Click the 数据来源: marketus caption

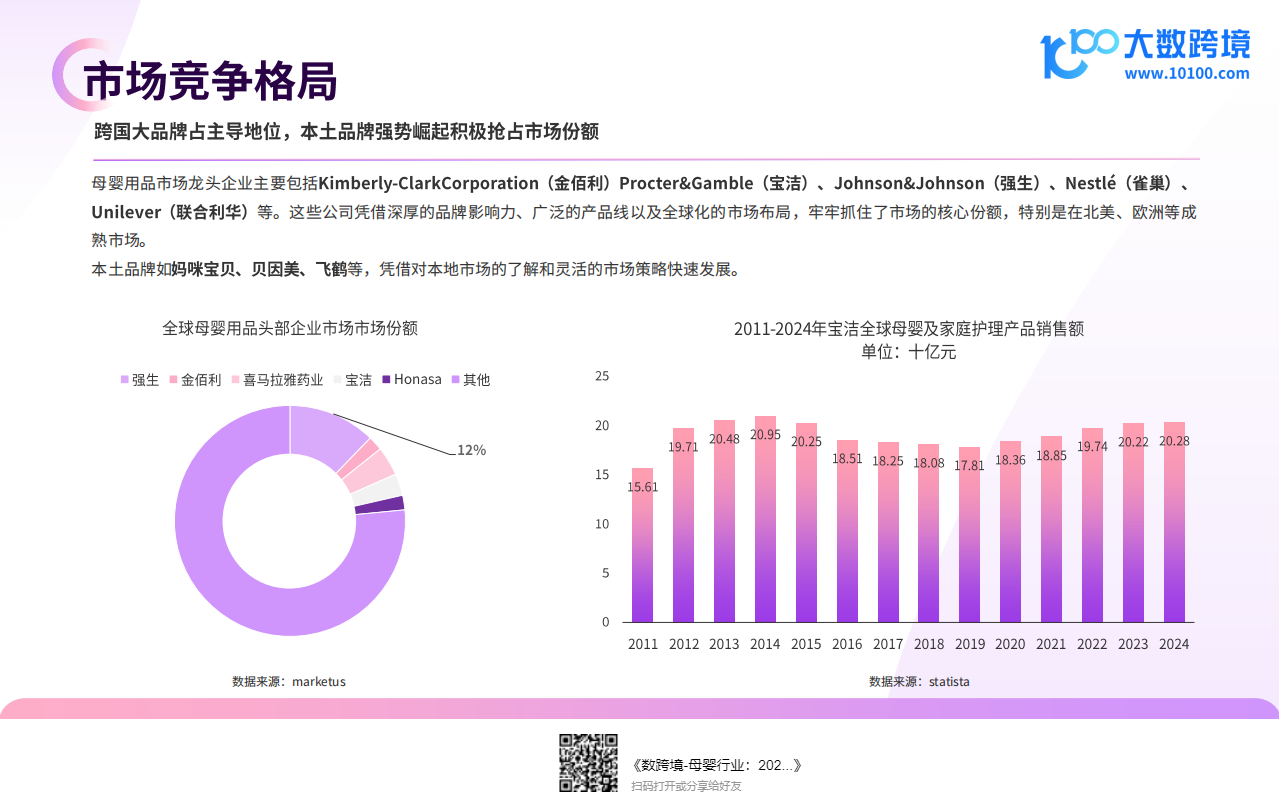(x=289, y=682)
